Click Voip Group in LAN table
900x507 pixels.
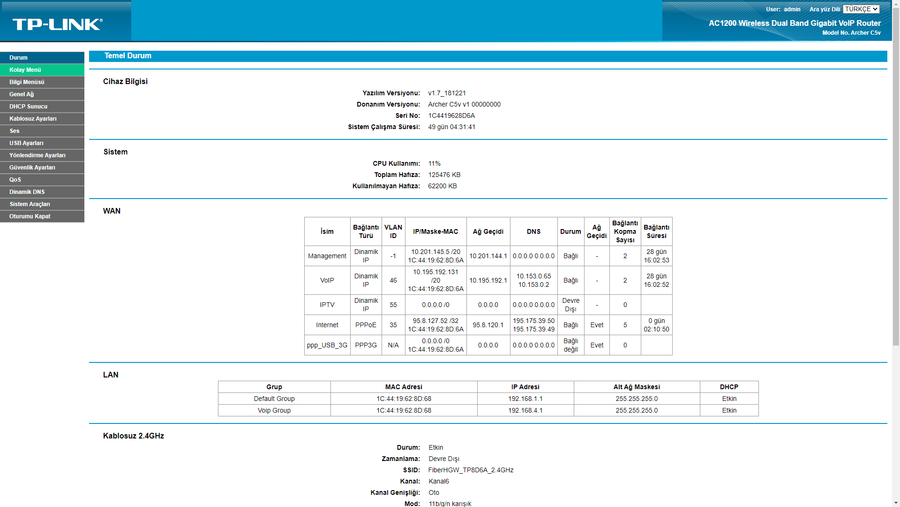click(x=274, y=411)
